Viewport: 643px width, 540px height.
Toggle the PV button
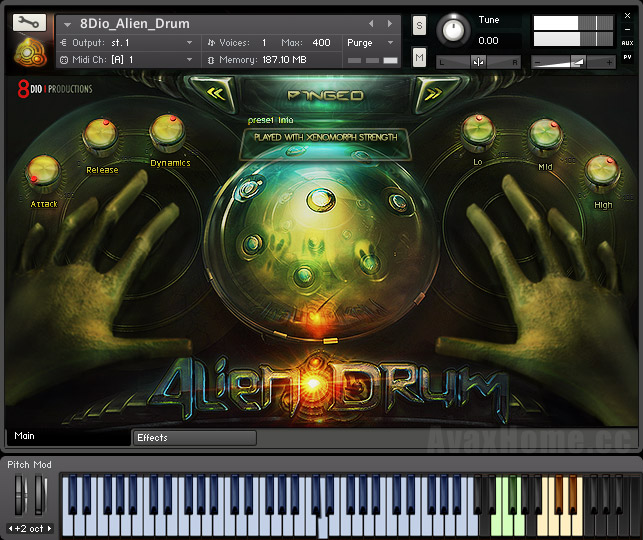click(627, 57)
